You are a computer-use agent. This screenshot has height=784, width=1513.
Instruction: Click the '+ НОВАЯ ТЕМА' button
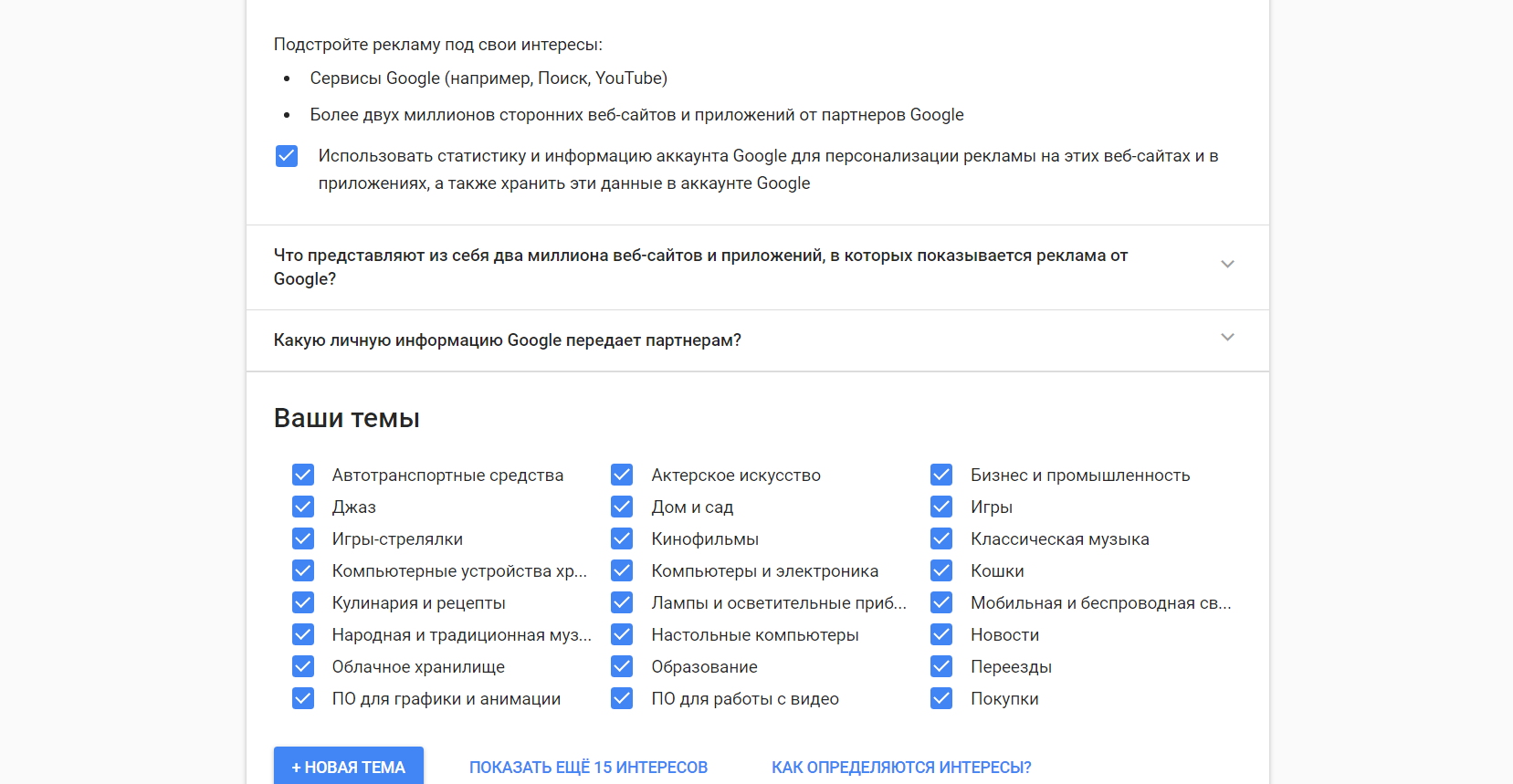click(348, 767)
